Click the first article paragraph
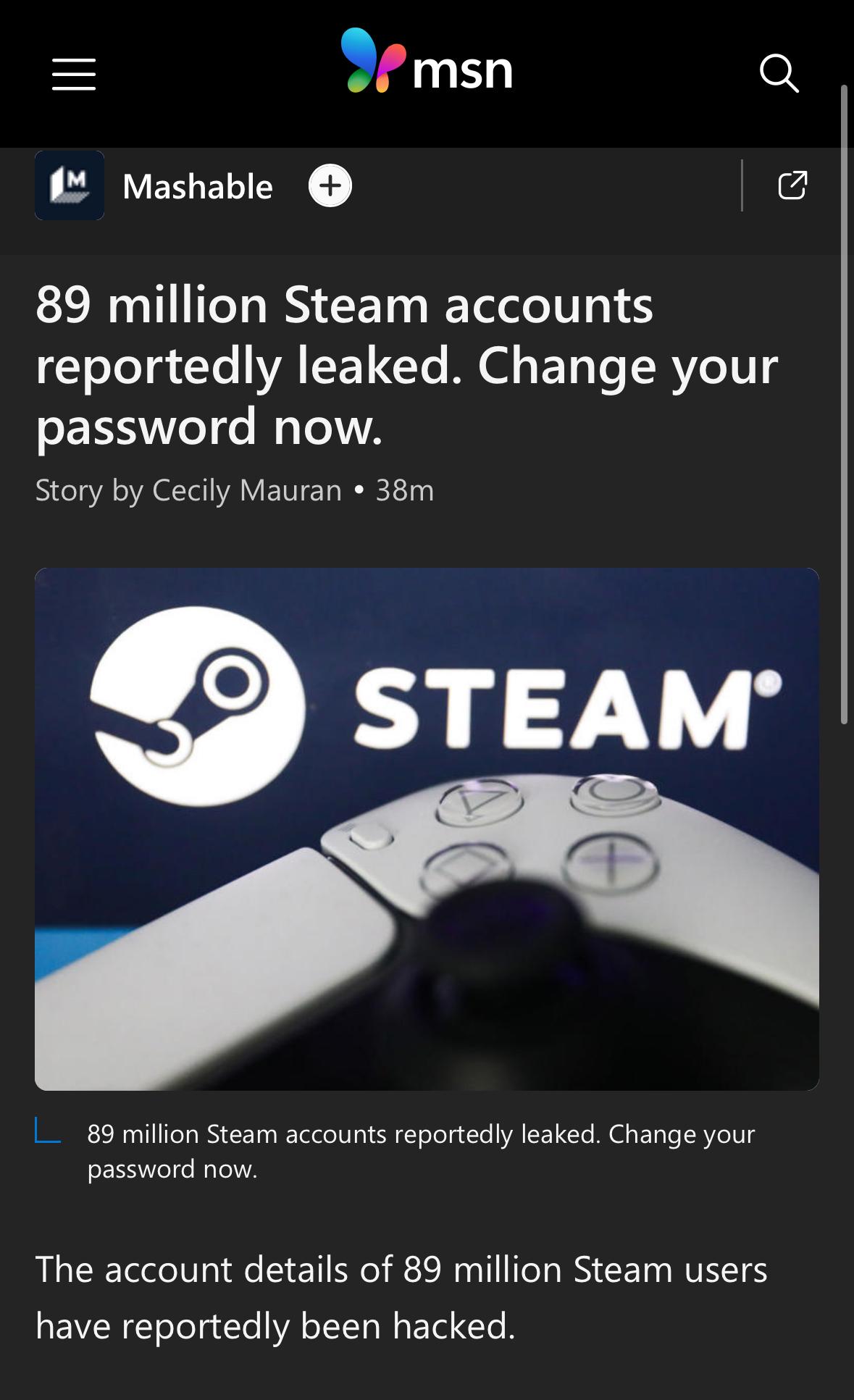 click(x=401, y=1297)
